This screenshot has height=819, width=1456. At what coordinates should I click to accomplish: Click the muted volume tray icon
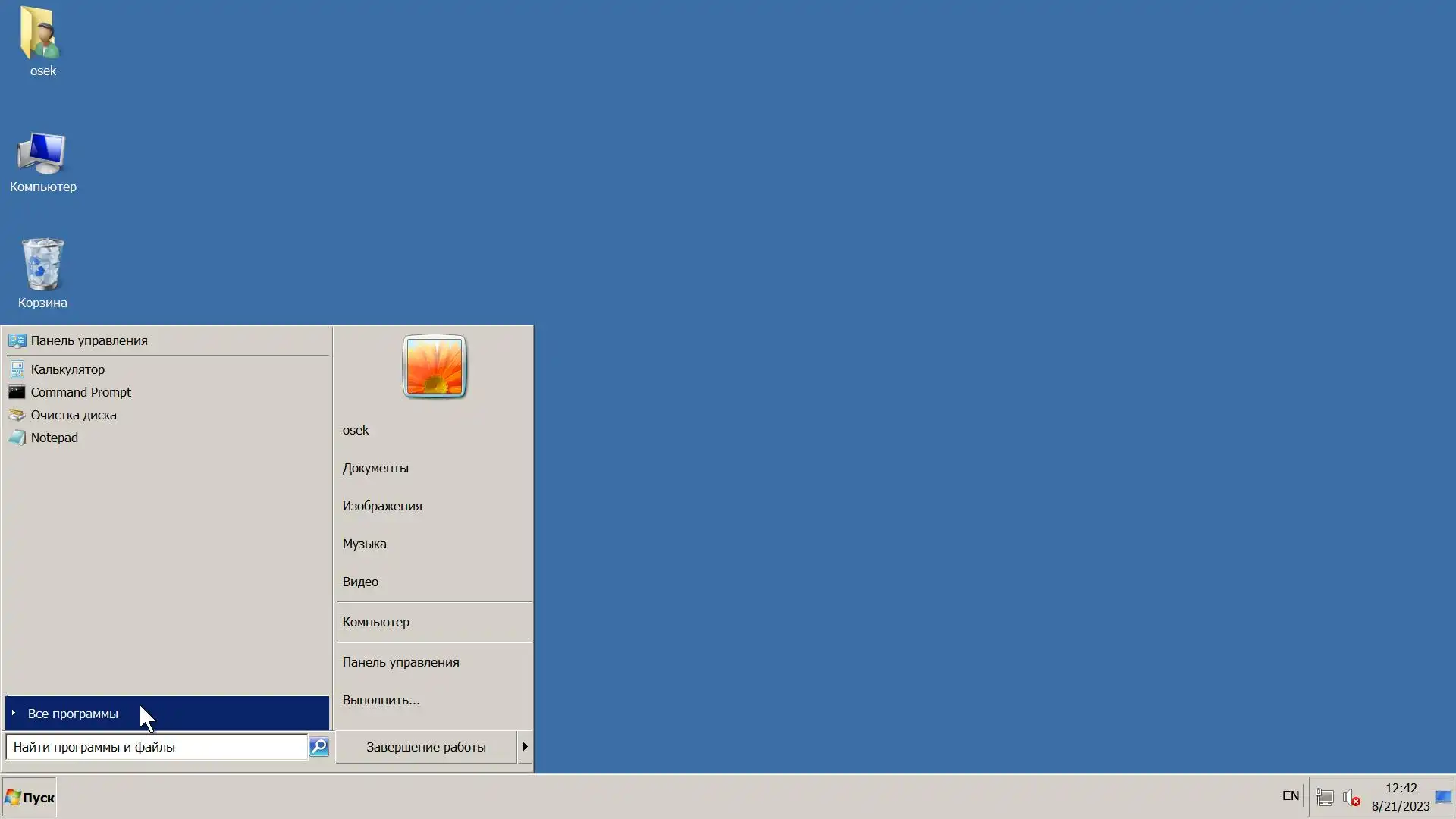tap(1351, 797)
